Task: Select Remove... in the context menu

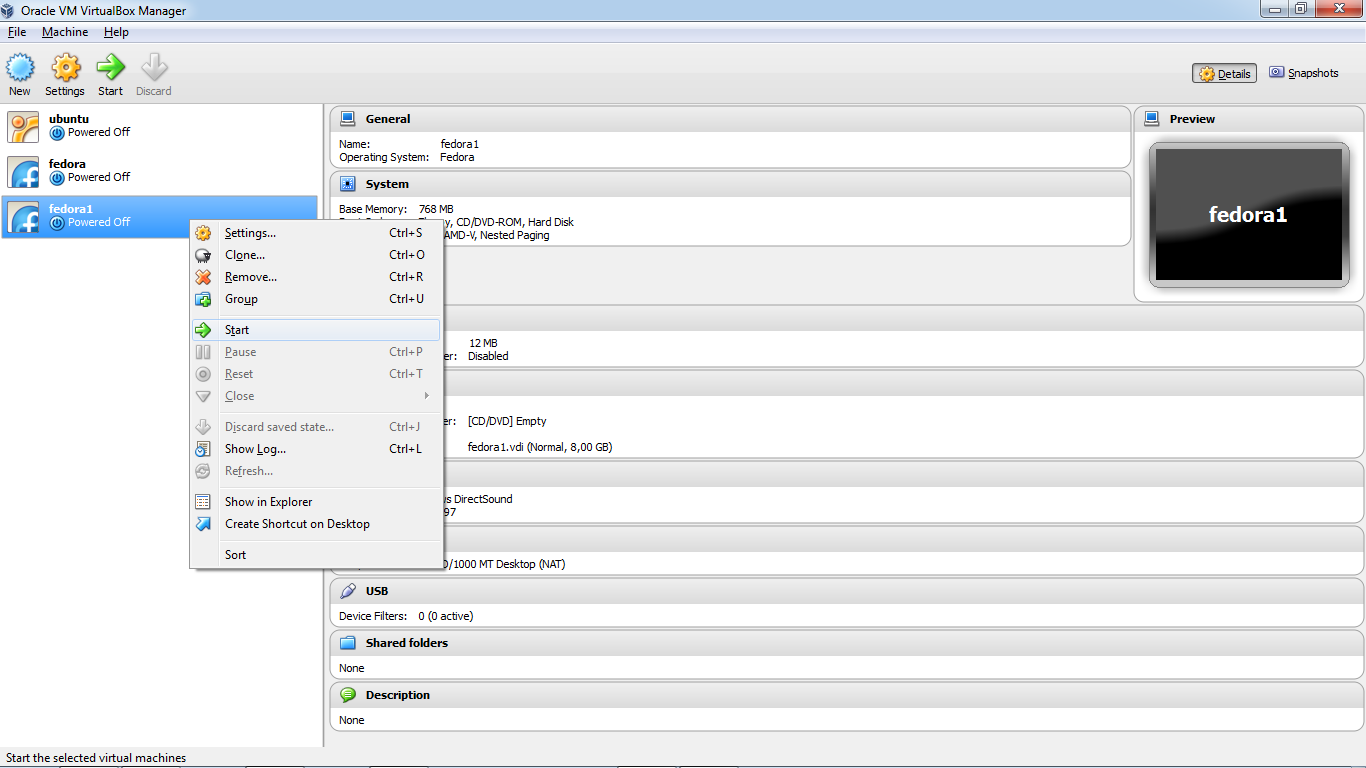Action: point(316,277)
